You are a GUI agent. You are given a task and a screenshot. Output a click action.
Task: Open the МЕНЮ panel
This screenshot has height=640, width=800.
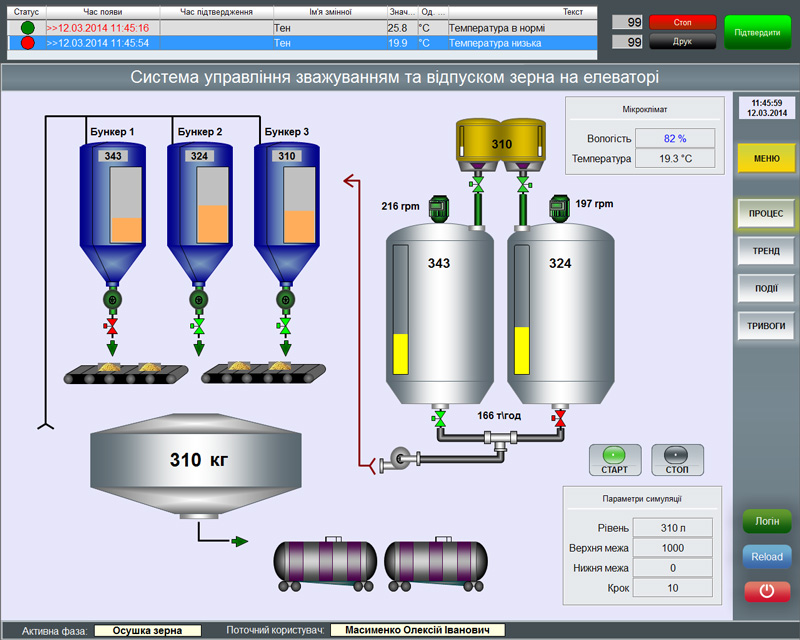[x=766, y=158]
